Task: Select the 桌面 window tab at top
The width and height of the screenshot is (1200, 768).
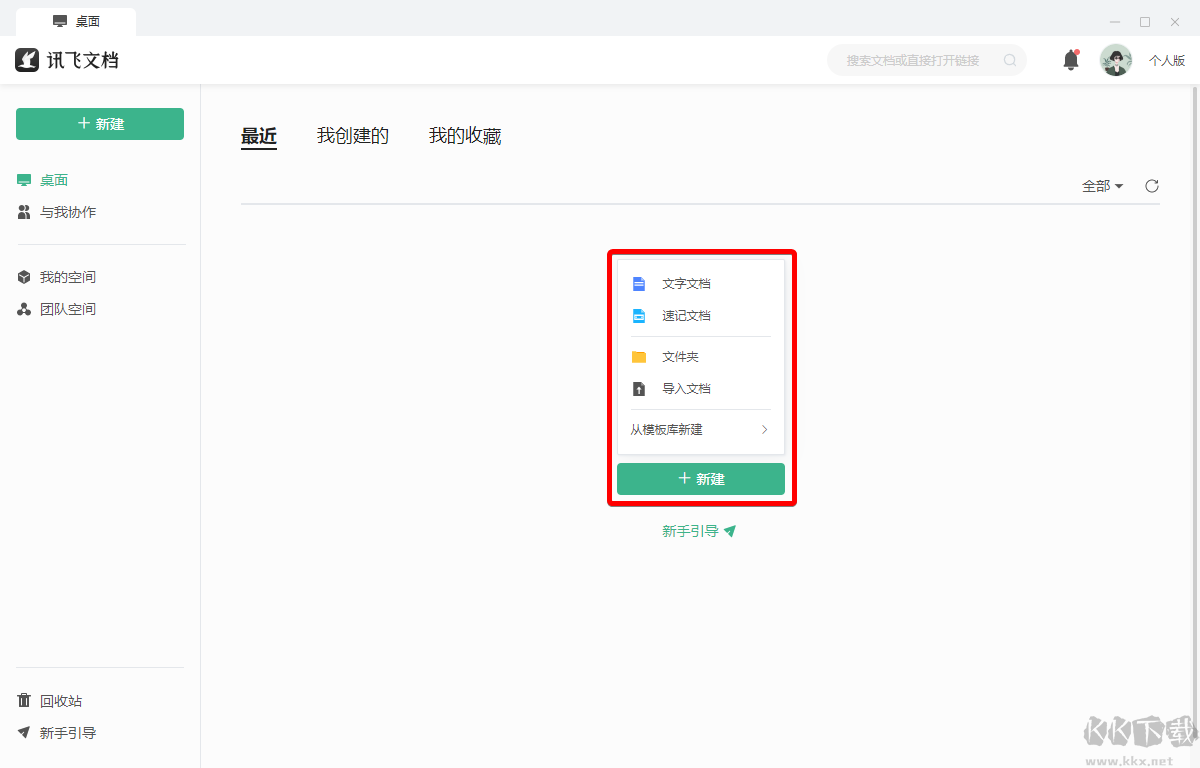Action: [76, 22]
